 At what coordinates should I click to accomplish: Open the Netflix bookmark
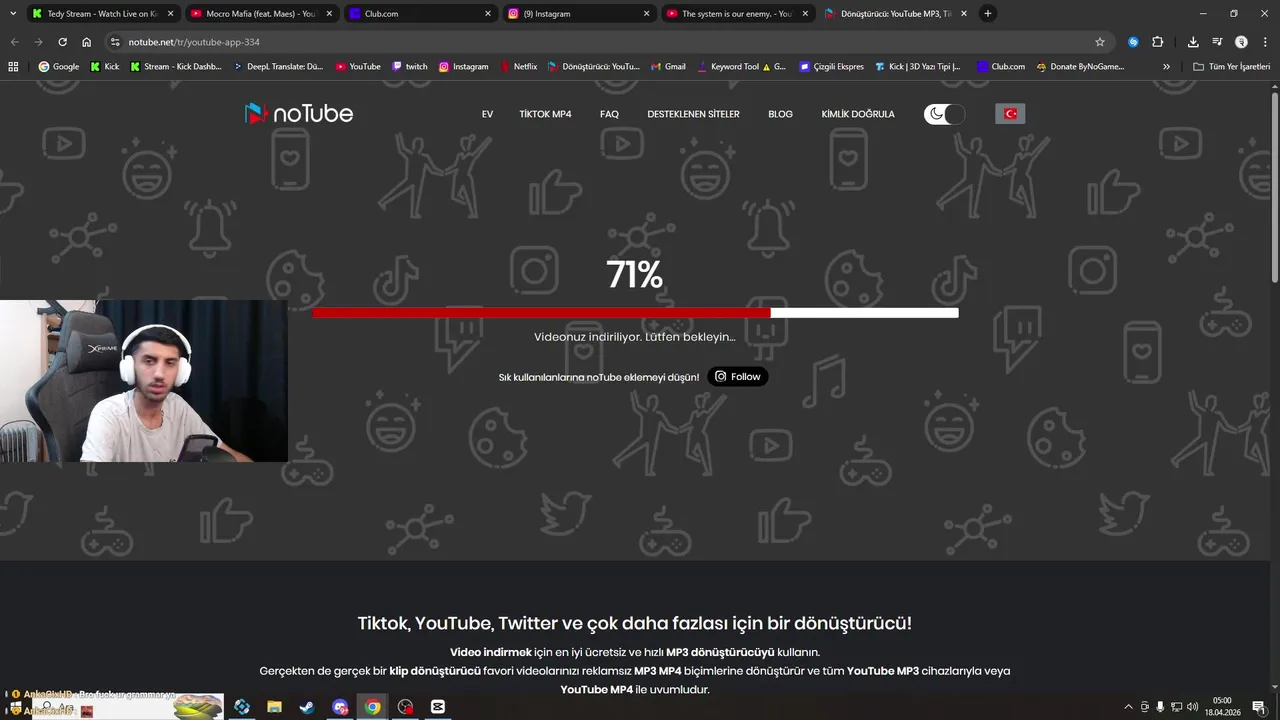[519, 67]
